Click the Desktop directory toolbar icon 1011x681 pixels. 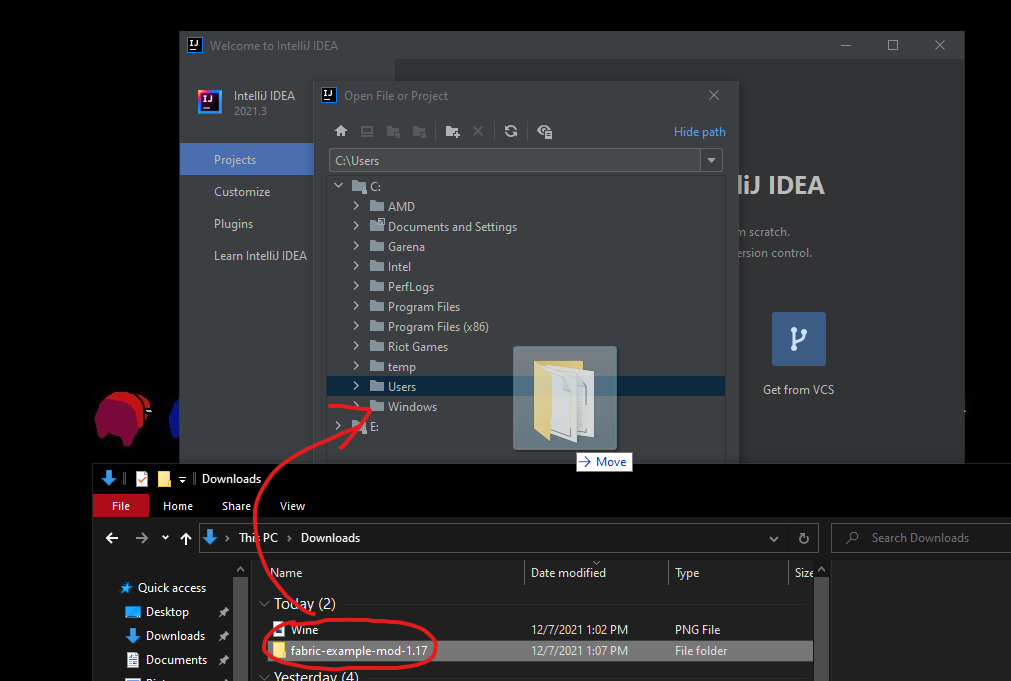pyautogui.click(x=367, y=132)
